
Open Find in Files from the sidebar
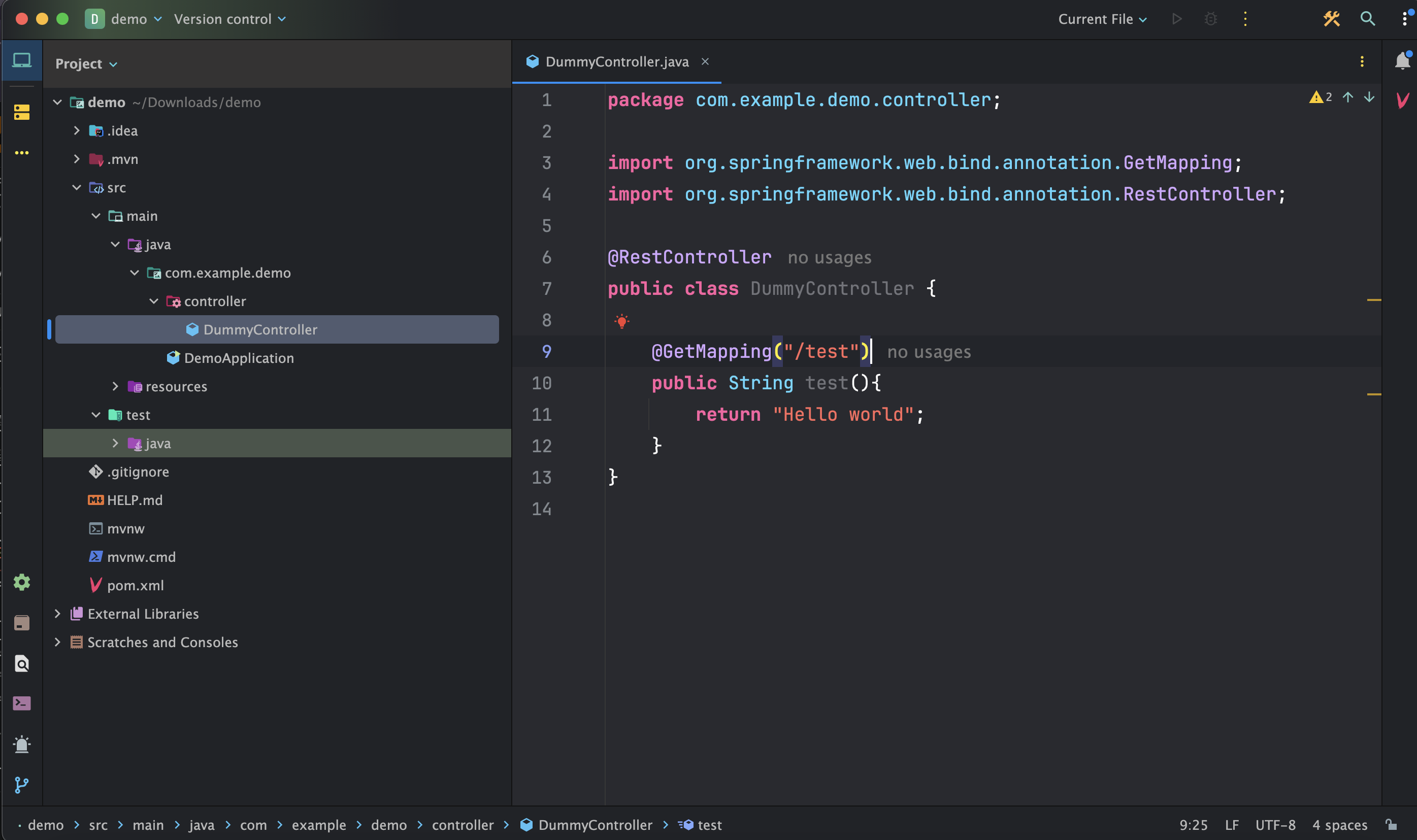pos(21,663)
